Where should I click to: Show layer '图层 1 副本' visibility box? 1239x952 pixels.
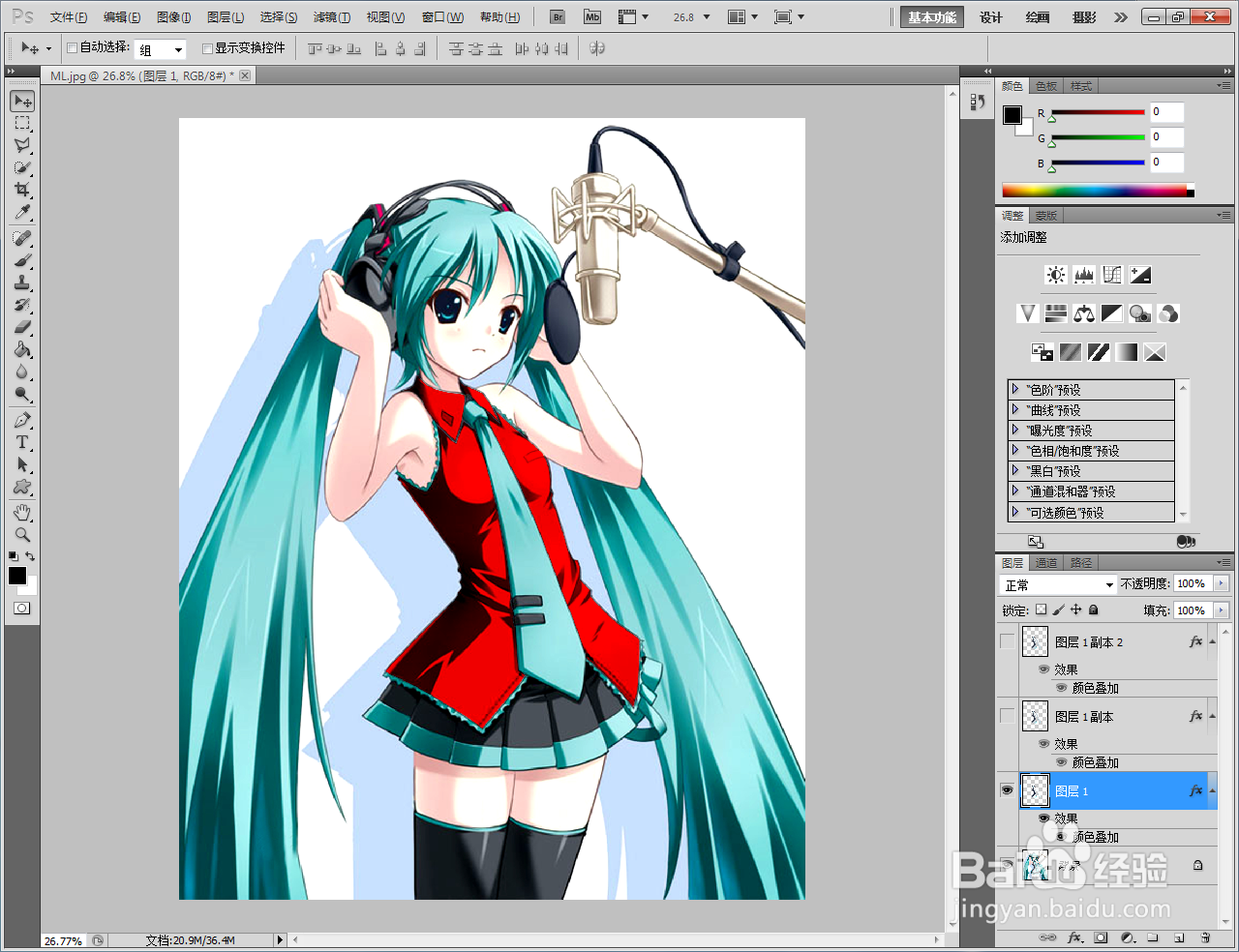[1007, 716]
